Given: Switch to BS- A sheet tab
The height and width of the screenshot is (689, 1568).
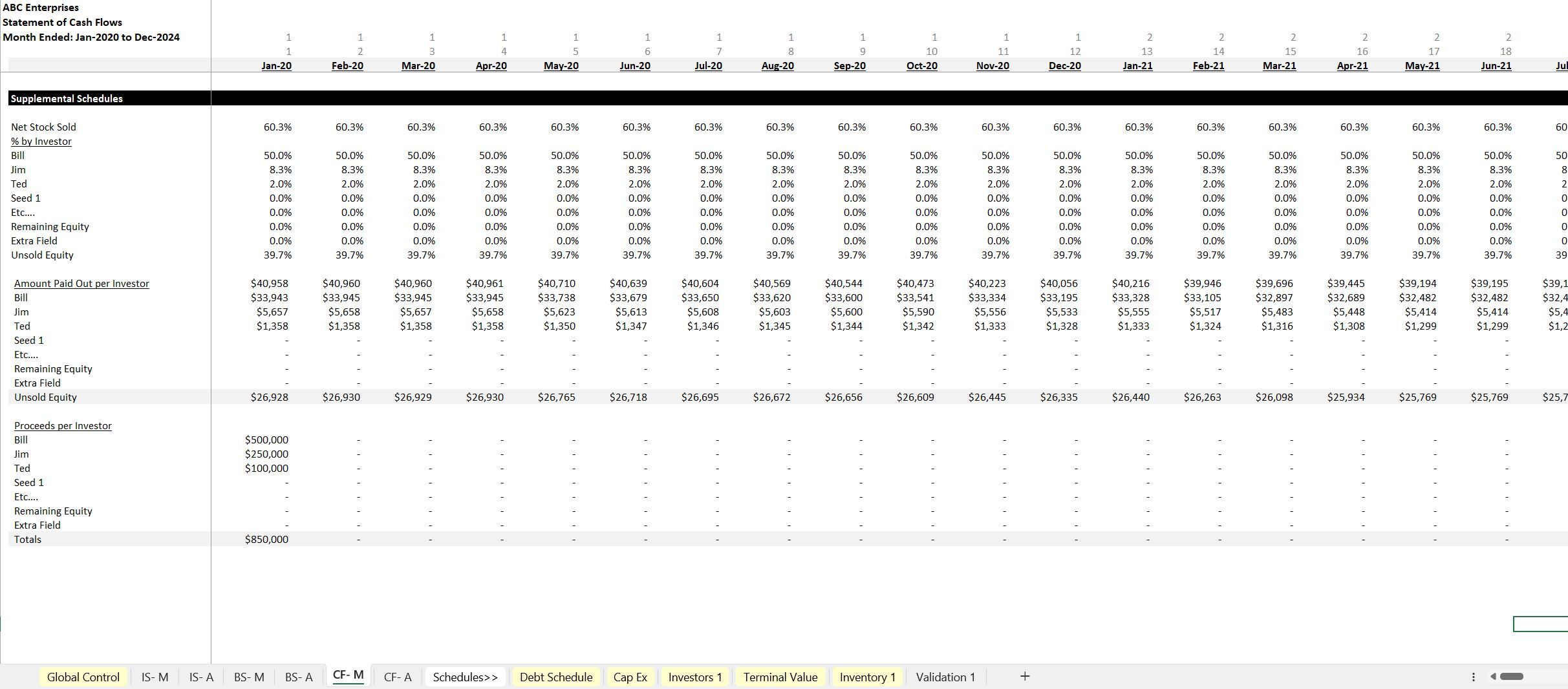Looking at the screenshot, I should point(299,677).
